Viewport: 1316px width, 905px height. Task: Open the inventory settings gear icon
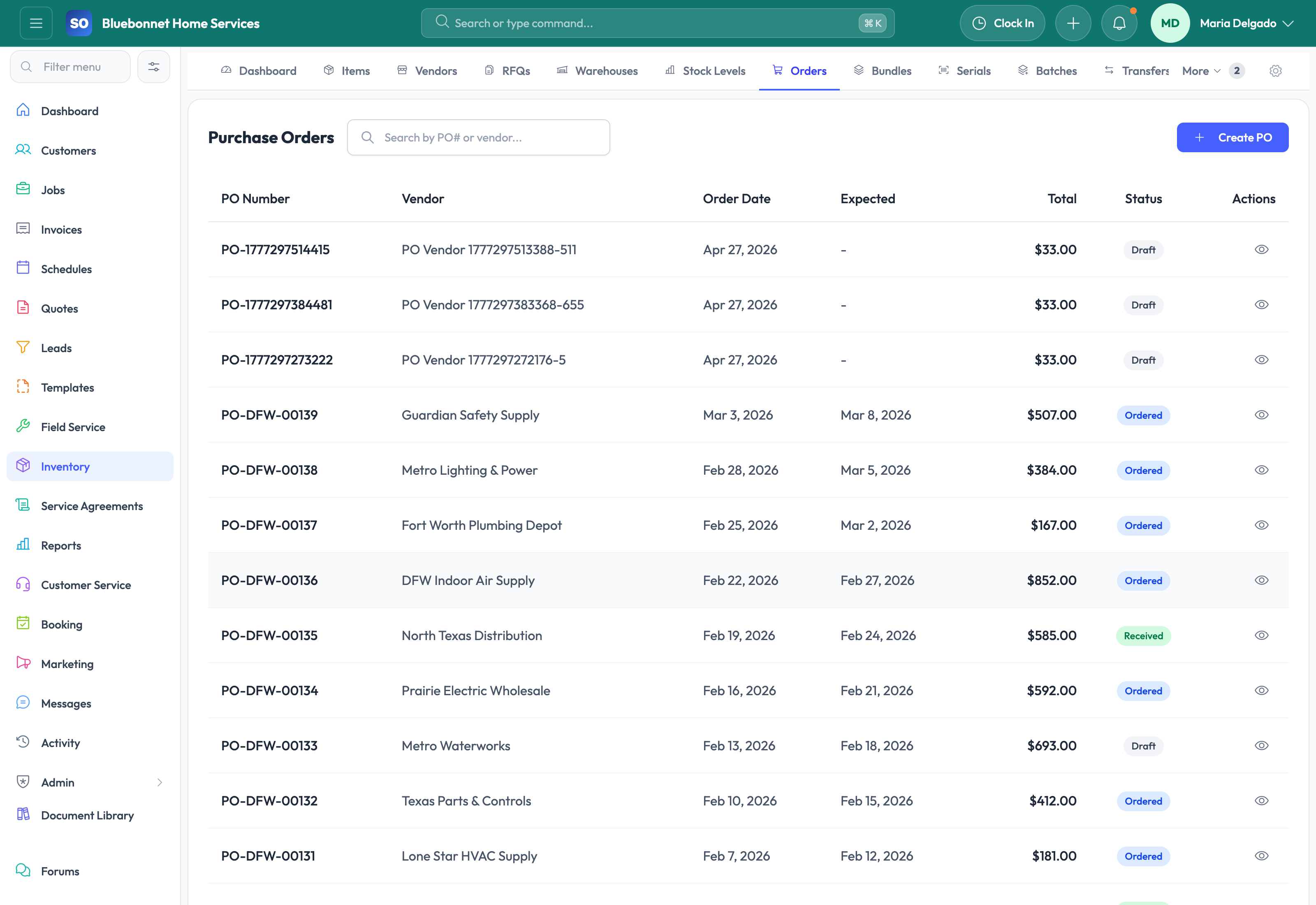(1275, 71)
